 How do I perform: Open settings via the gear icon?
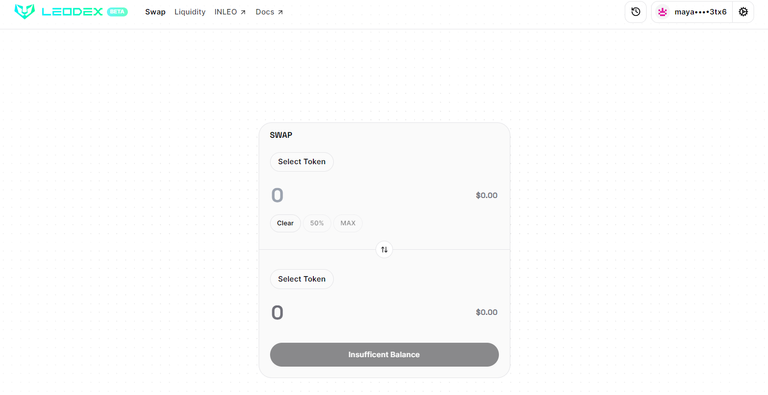pyautogui.click(x=743, y=12)
